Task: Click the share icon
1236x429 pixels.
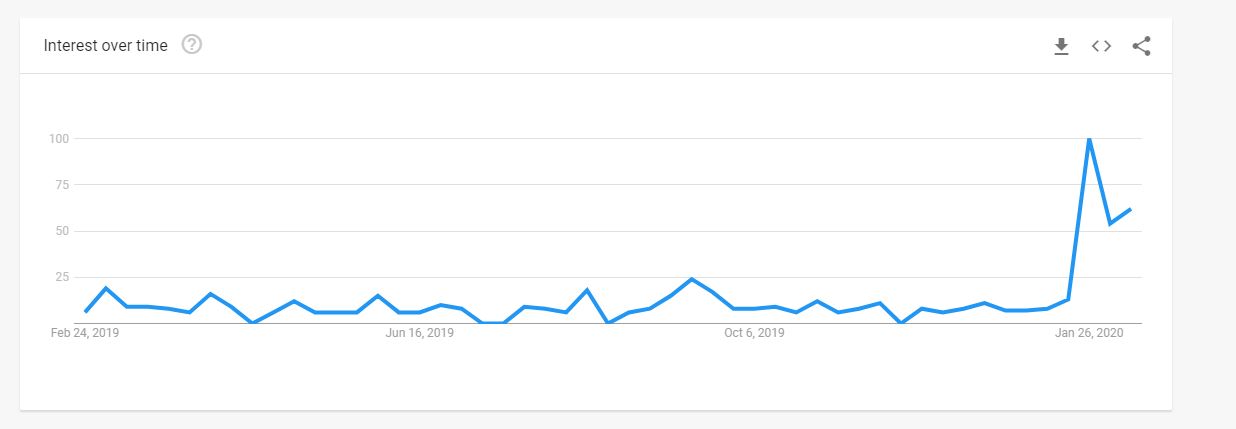Action: 1141,46
